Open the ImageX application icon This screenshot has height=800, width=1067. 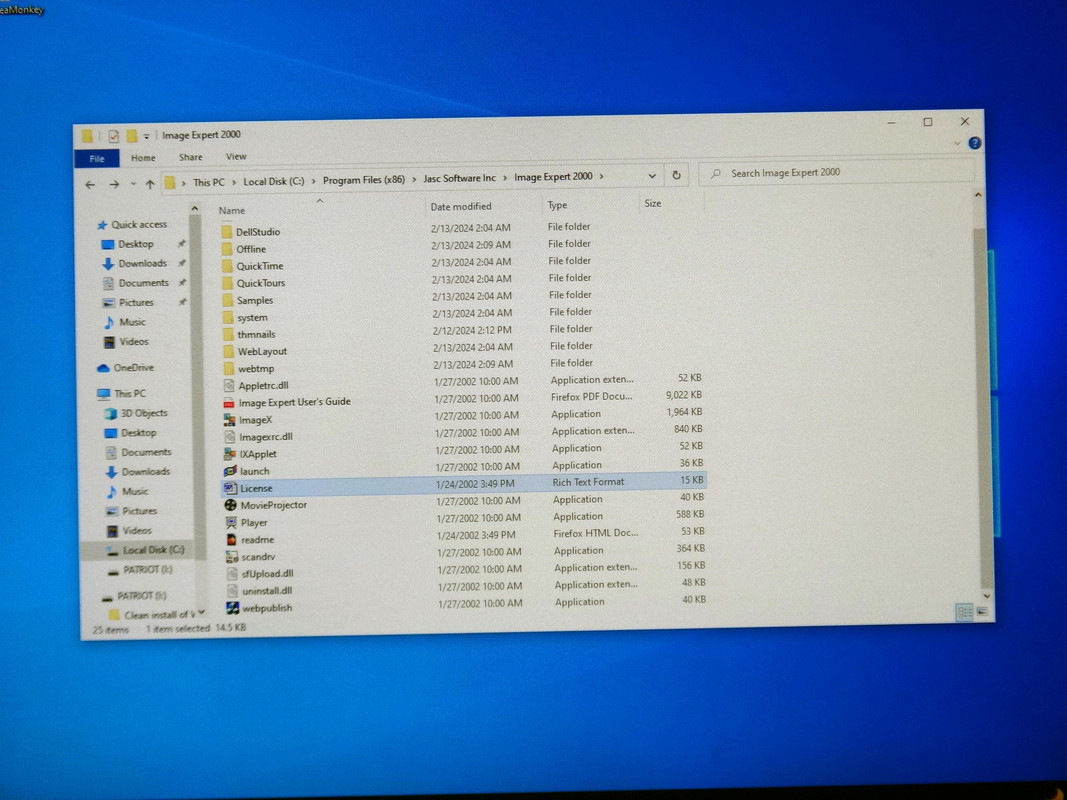(x=230, y=420)
